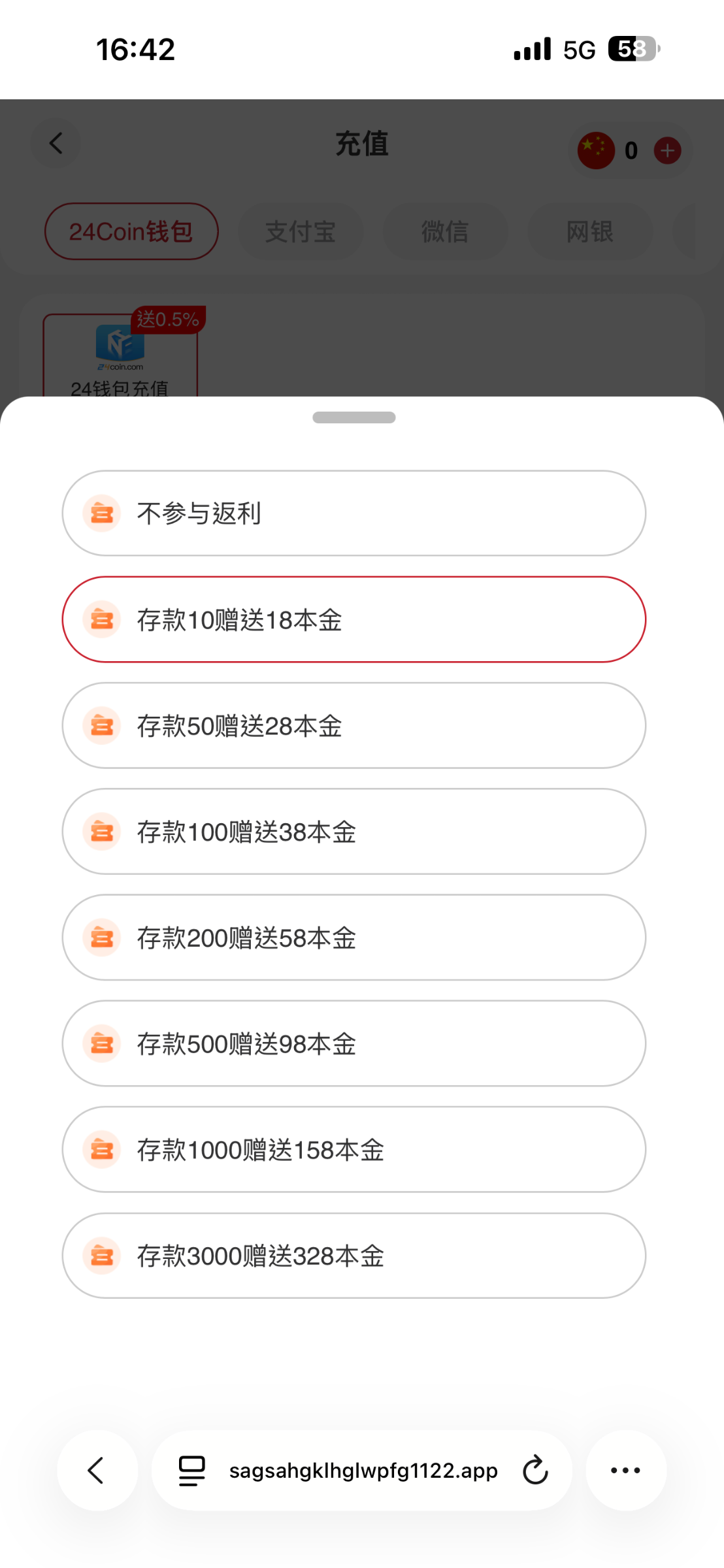Choose 存款50赠送28本金 bonus option
The image size is (724, 1568).
[x=354, y=726]
